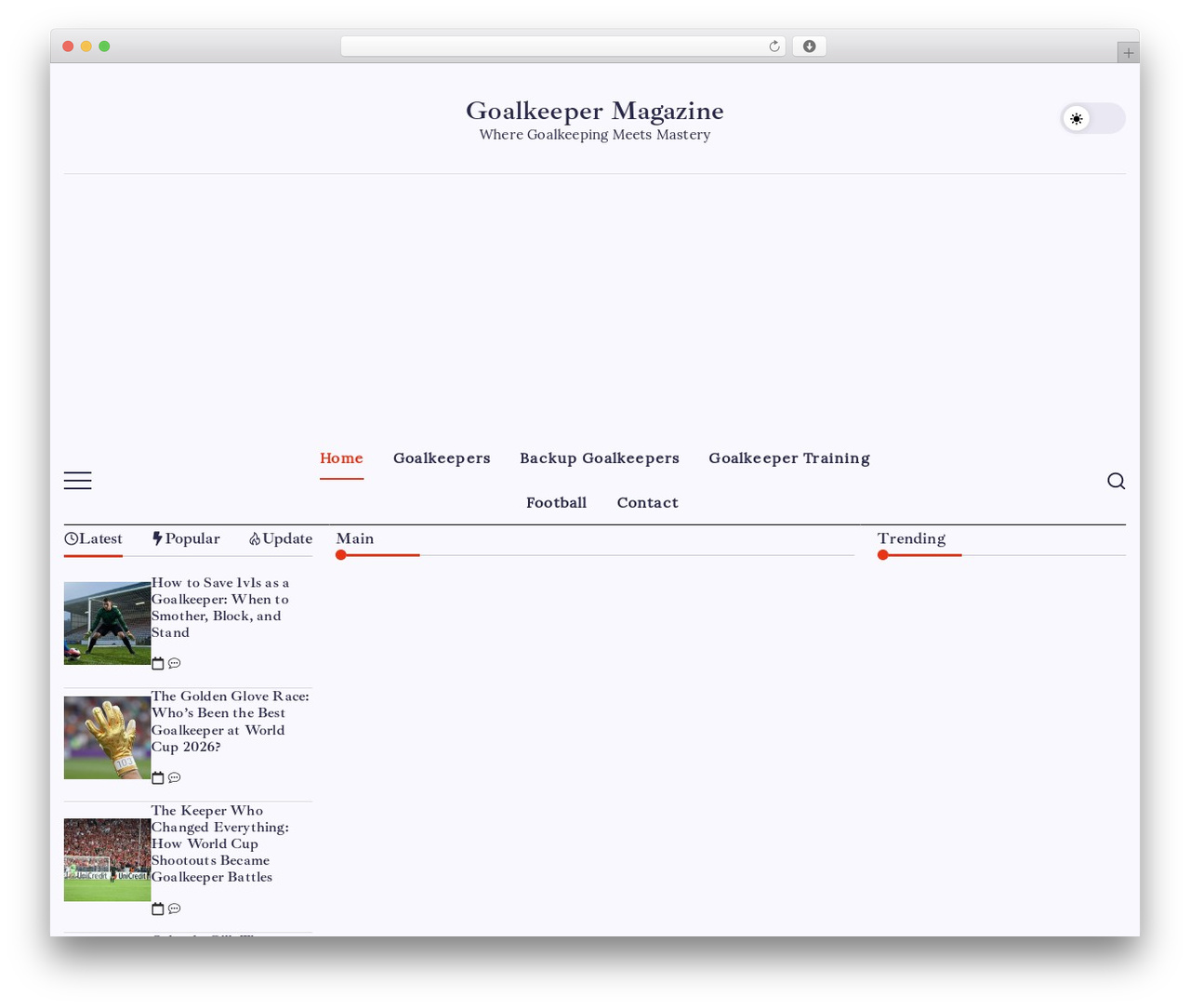The width and height of the screenshot is (1190, 1008).
Task: Switch to the Update tab
Action: pyautogui.click(x=281, y=538)
